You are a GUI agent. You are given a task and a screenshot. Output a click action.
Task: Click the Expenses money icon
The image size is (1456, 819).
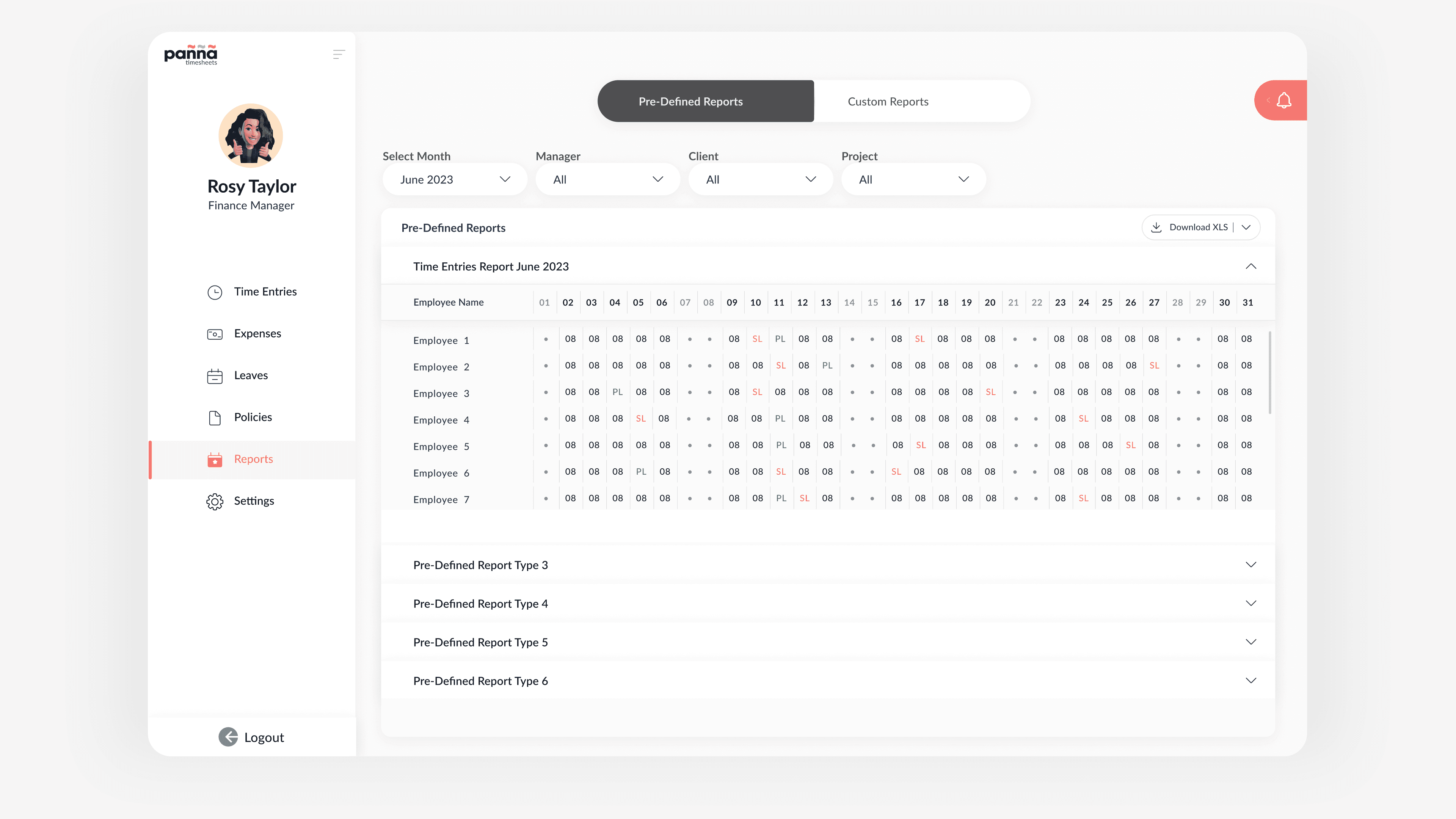pos(215,334)
